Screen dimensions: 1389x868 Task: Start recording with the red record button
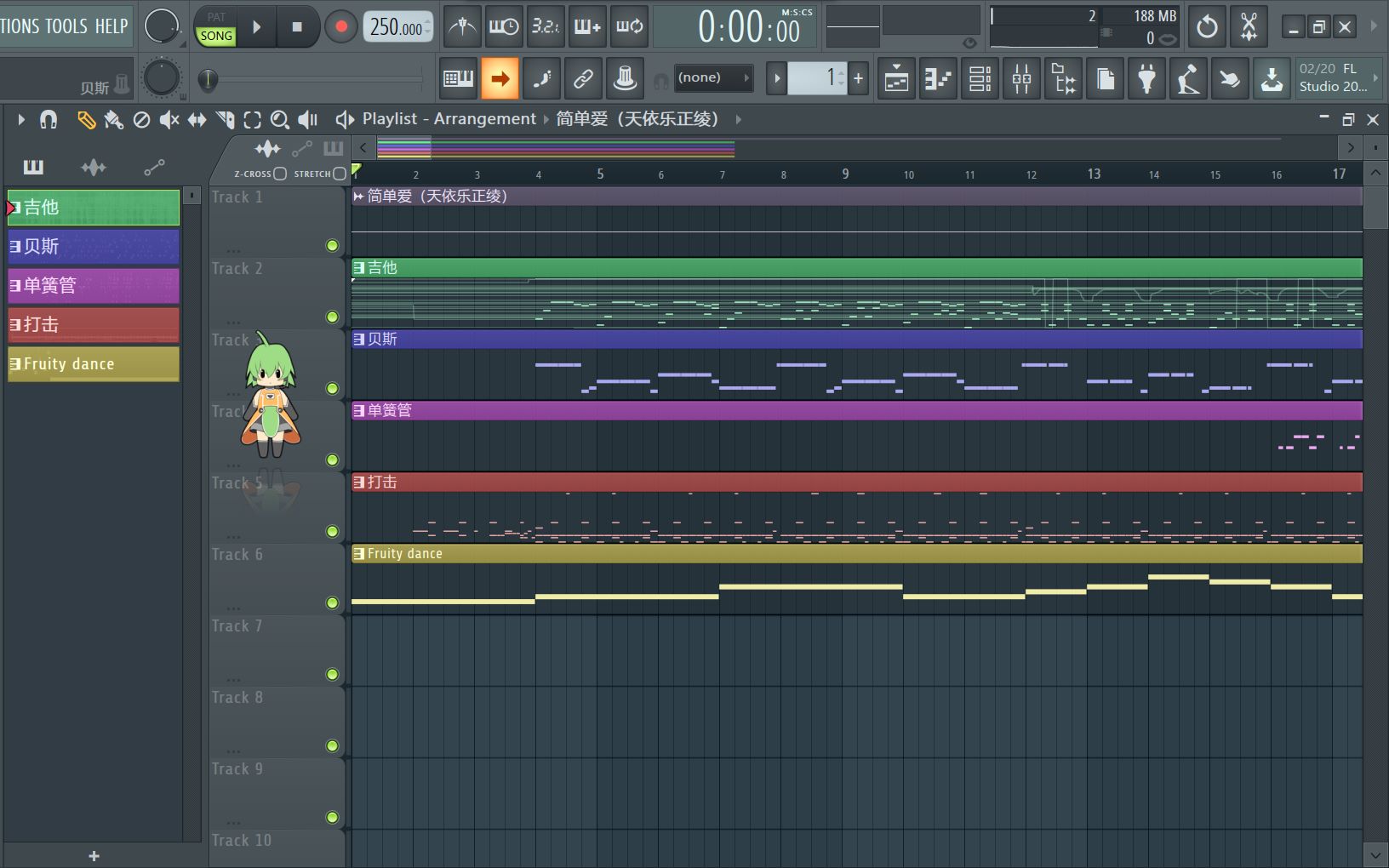tap(341, 27)
